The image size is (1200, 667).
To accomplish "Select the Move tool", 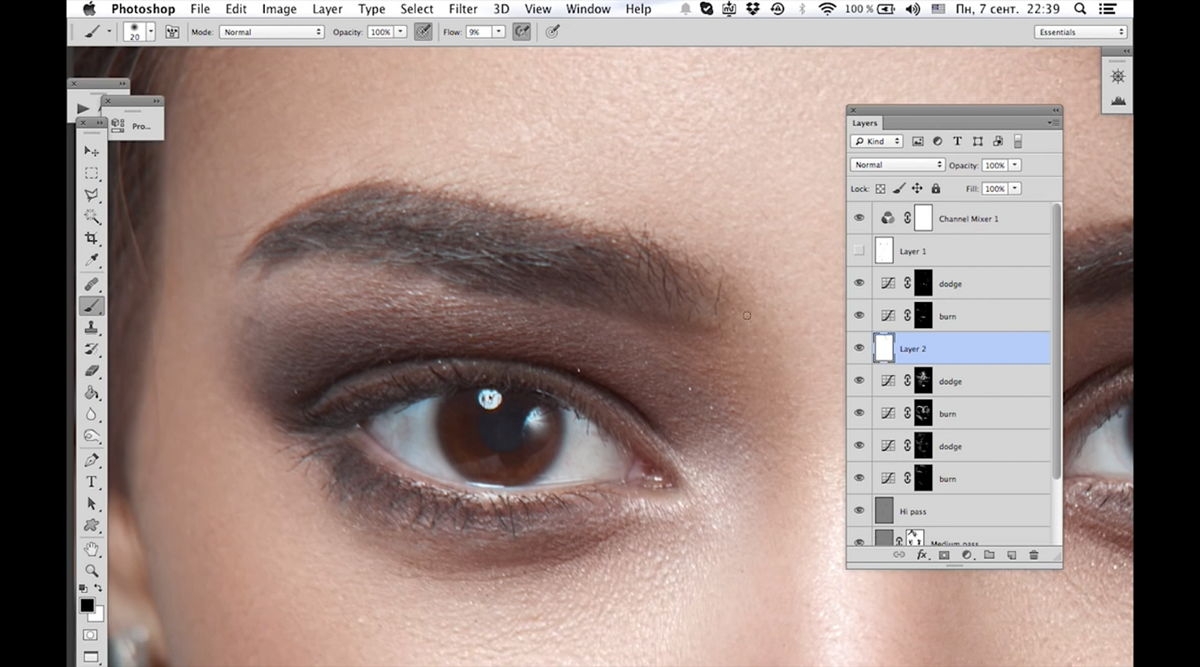I will [91, 151].
